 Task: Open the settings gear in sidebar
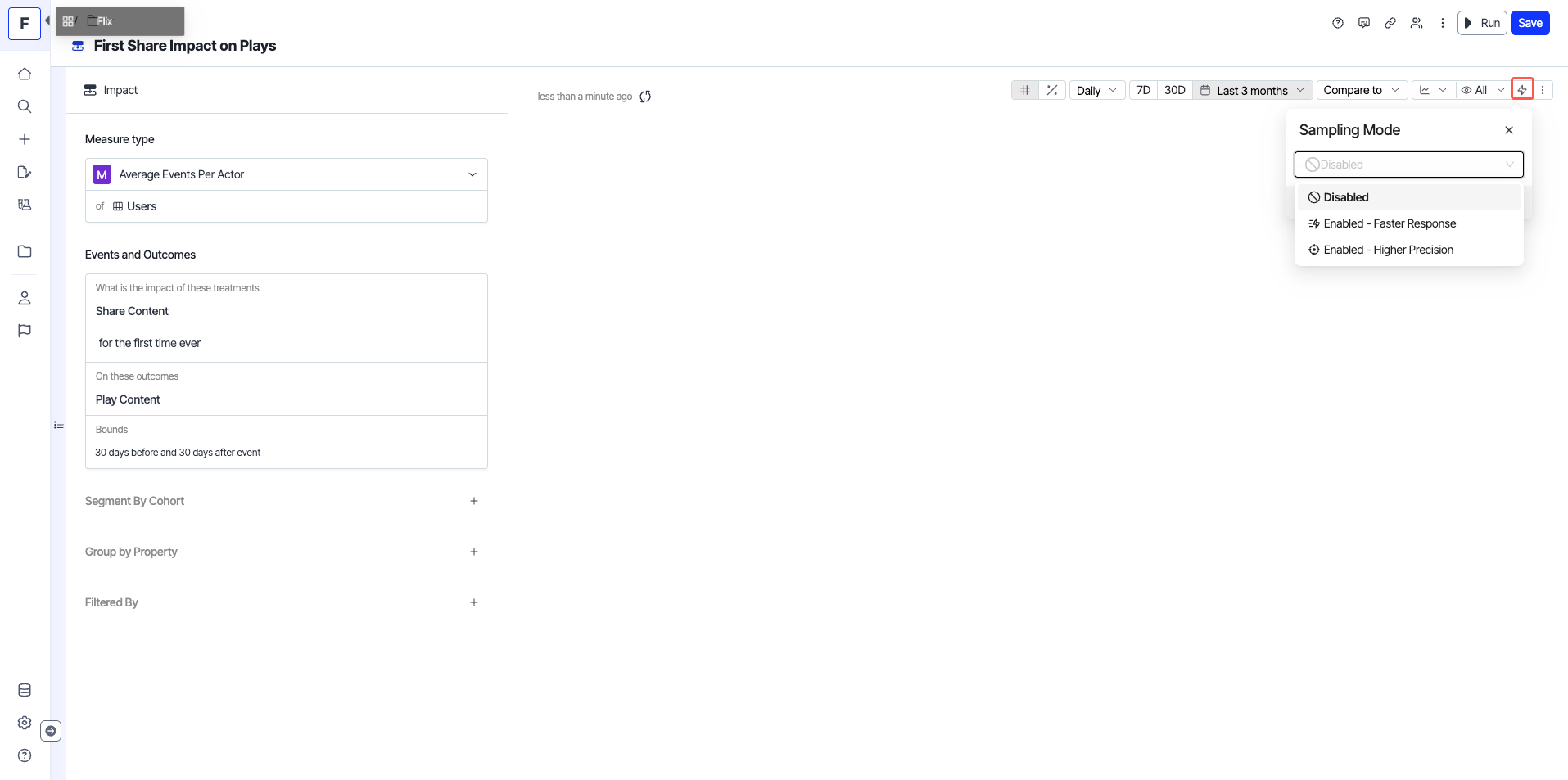pyautogui.click(x=25, y=723)
